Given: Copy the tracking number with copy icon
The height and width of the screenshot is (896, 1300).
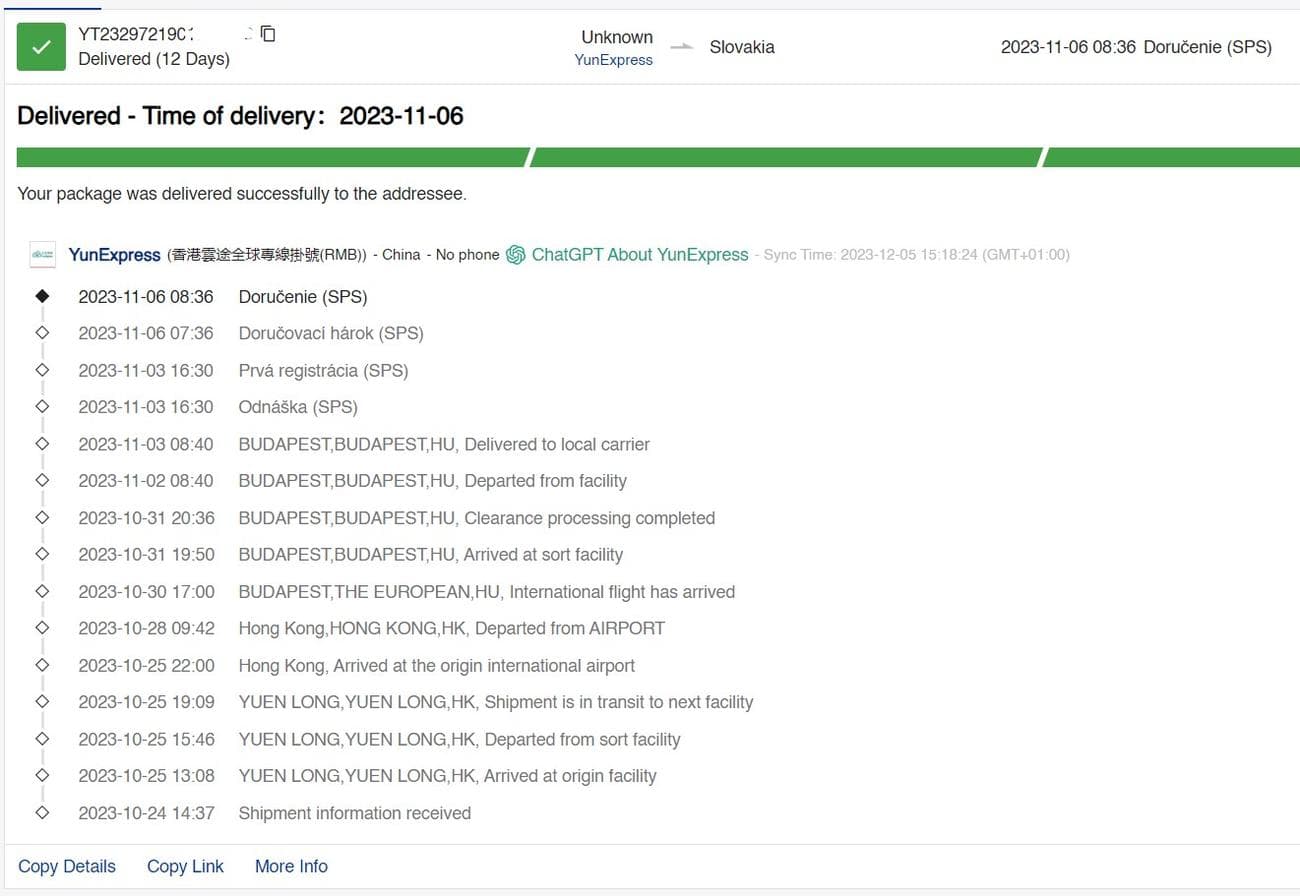Looking at the screenshot, I should (x=268, y=34).
